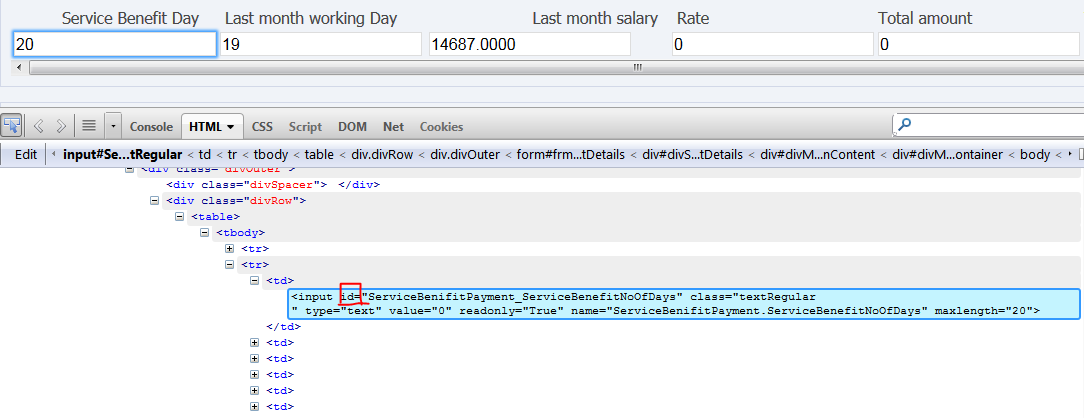The width and height of the screenshot is (1084, 418).
Task: Switch to the Cookies panel
Action: [x=441, y=127]
